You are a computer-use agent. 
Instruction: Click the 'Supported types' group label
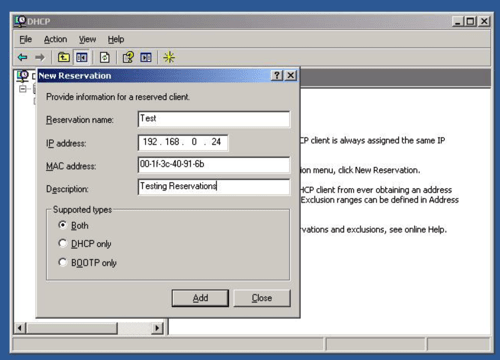(x=82, y=210)
